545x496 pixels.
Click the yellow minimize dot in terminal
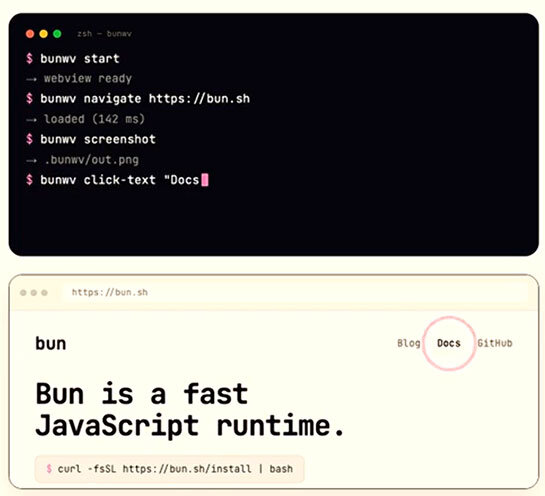tap(43, 34)
